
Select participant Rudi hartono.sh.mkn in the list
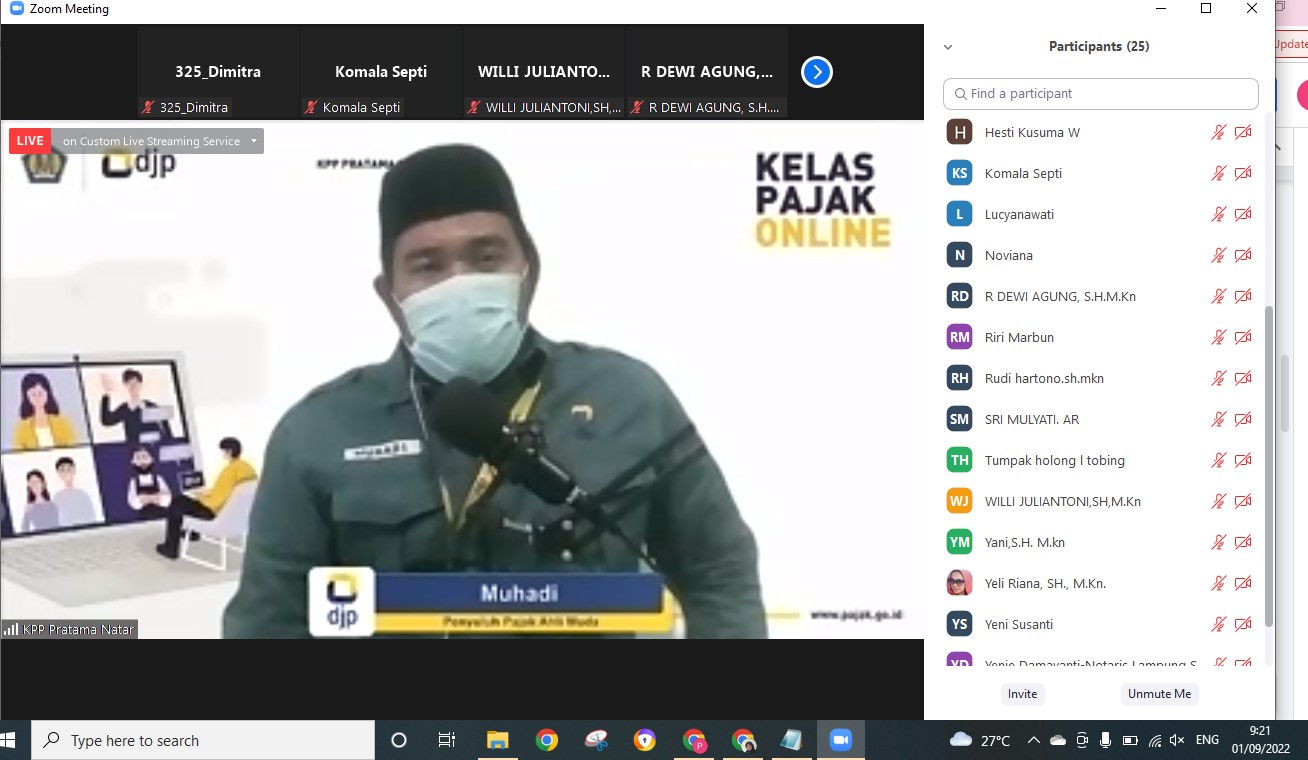pyautogui.click(x=1044, y=378)
